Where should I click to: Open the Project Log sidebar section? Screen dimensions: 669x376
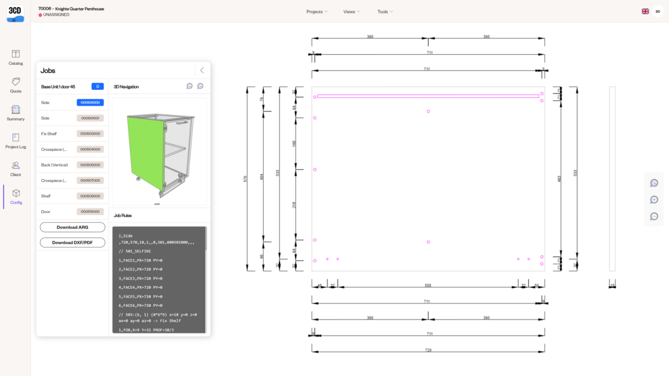[x=16, y=141]
